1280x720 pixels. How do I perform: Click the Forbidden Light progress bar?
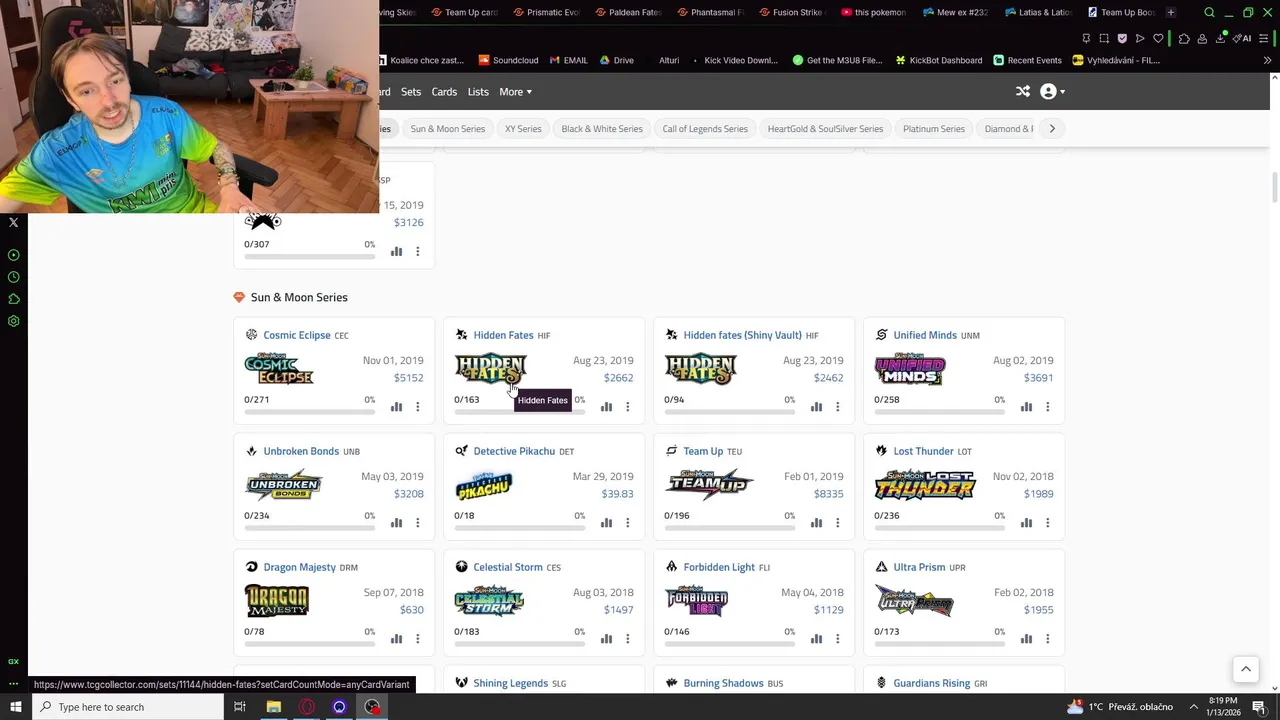click(x=729, y=643)
